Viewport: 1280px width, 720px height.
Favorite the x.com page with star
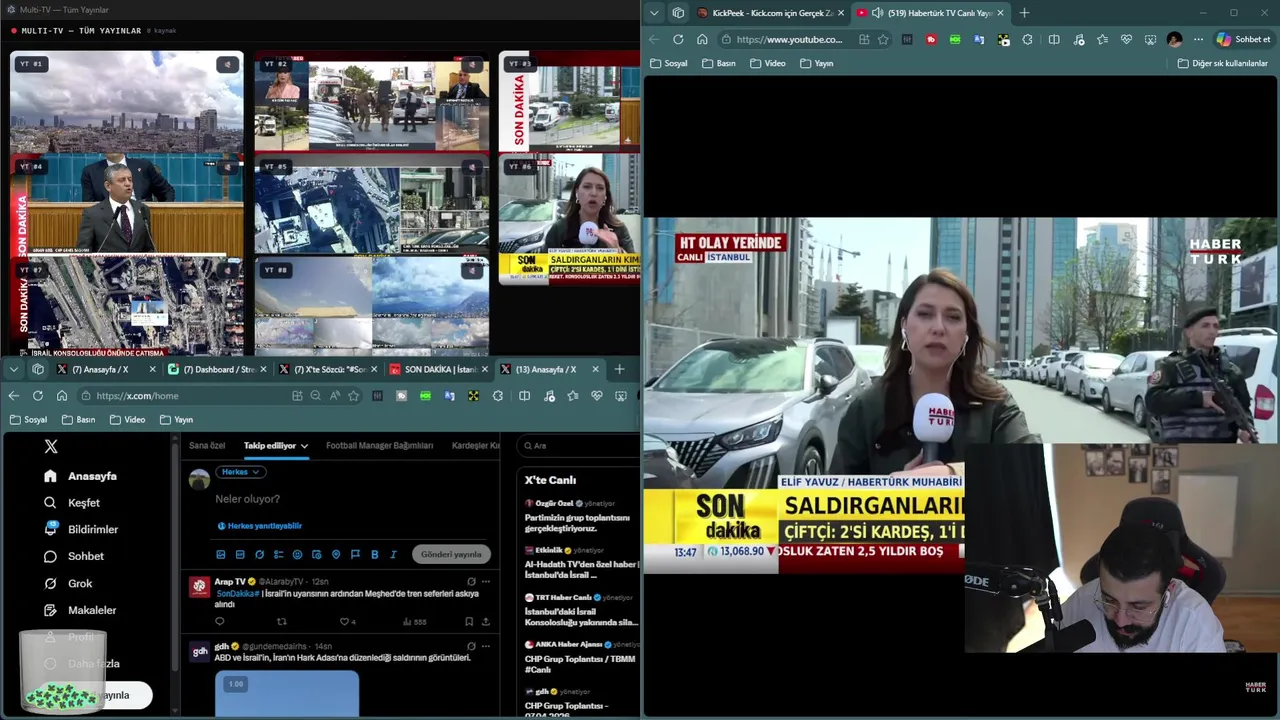coord(353,396)
